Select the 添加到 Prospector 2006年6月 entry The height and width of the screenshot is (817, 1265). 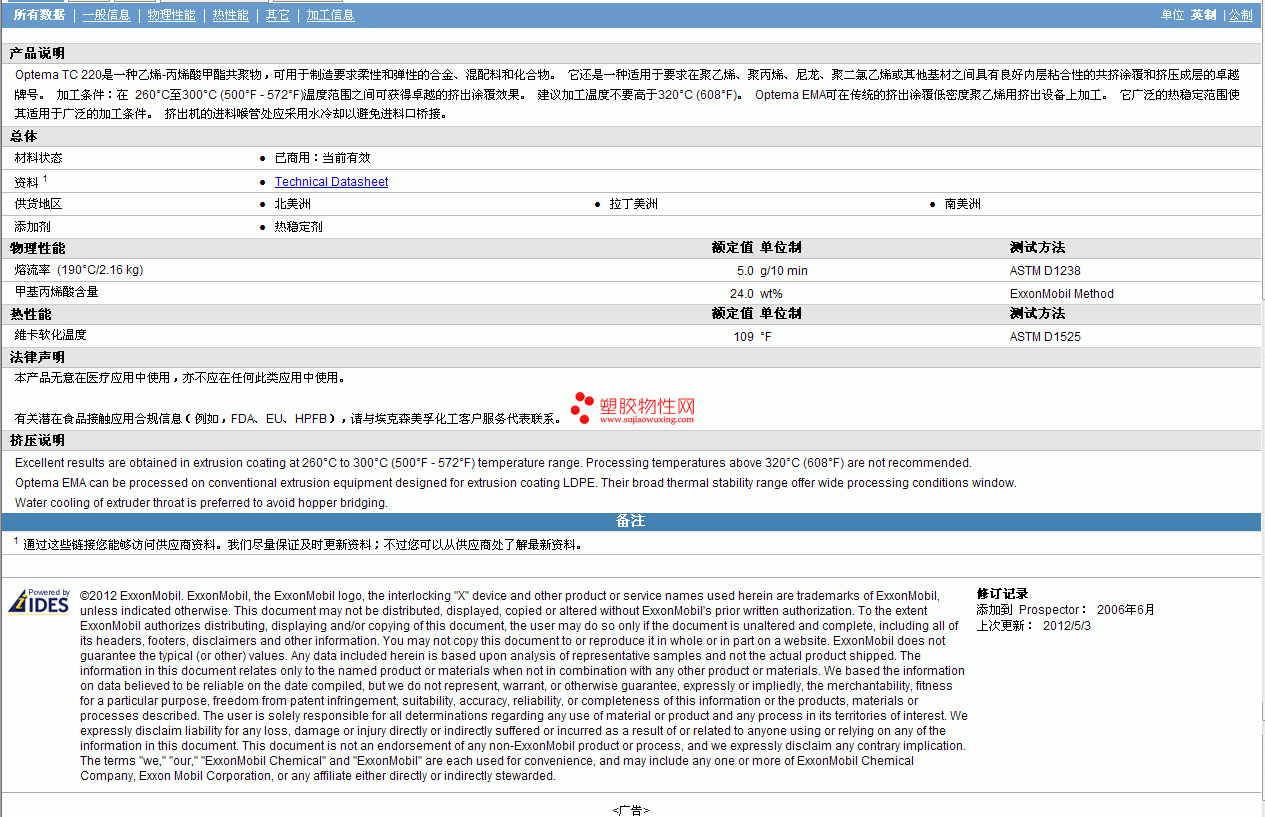1066,610
